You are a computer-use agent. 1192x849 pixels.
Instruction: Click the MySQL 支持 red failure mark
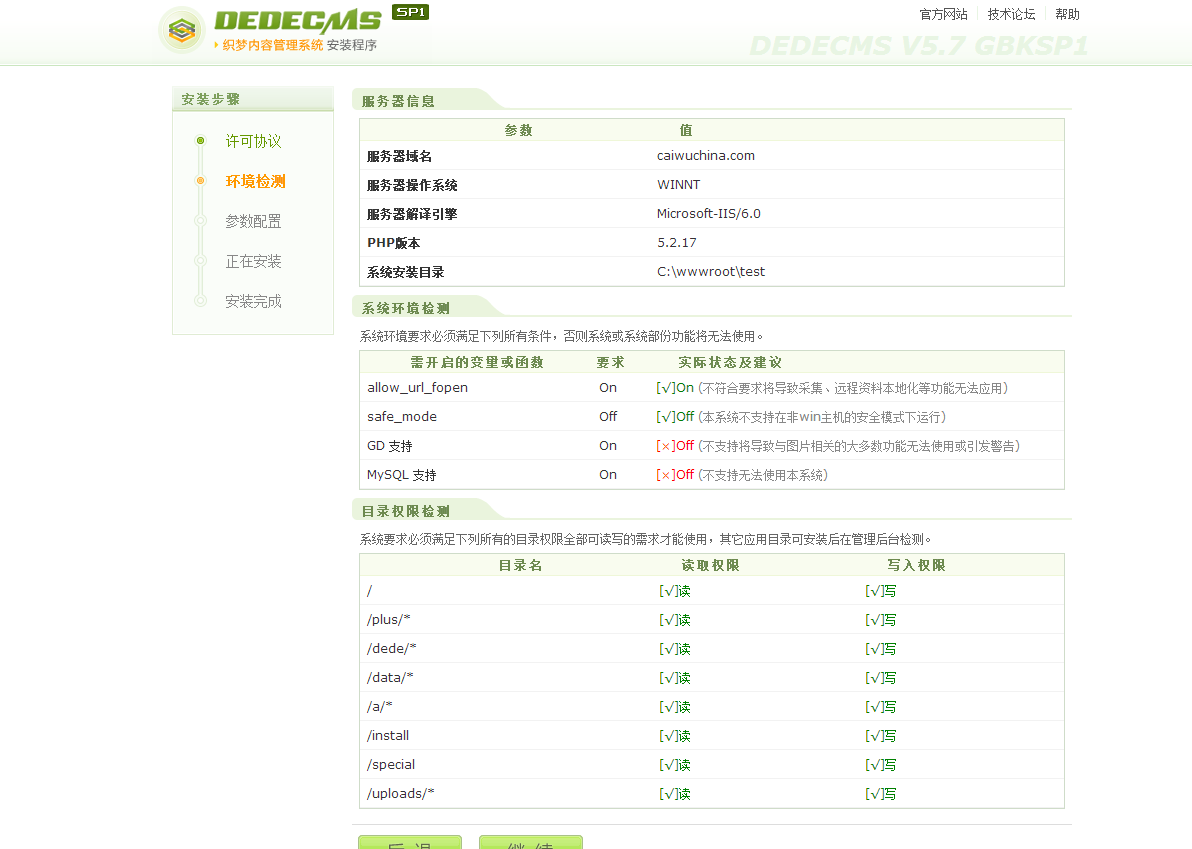coord(666,475)
